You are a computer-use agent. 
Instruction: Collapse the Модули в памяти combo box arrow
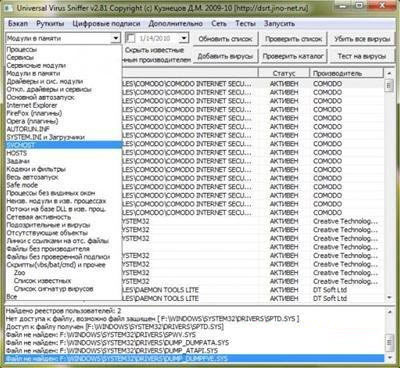click(116, 38)
